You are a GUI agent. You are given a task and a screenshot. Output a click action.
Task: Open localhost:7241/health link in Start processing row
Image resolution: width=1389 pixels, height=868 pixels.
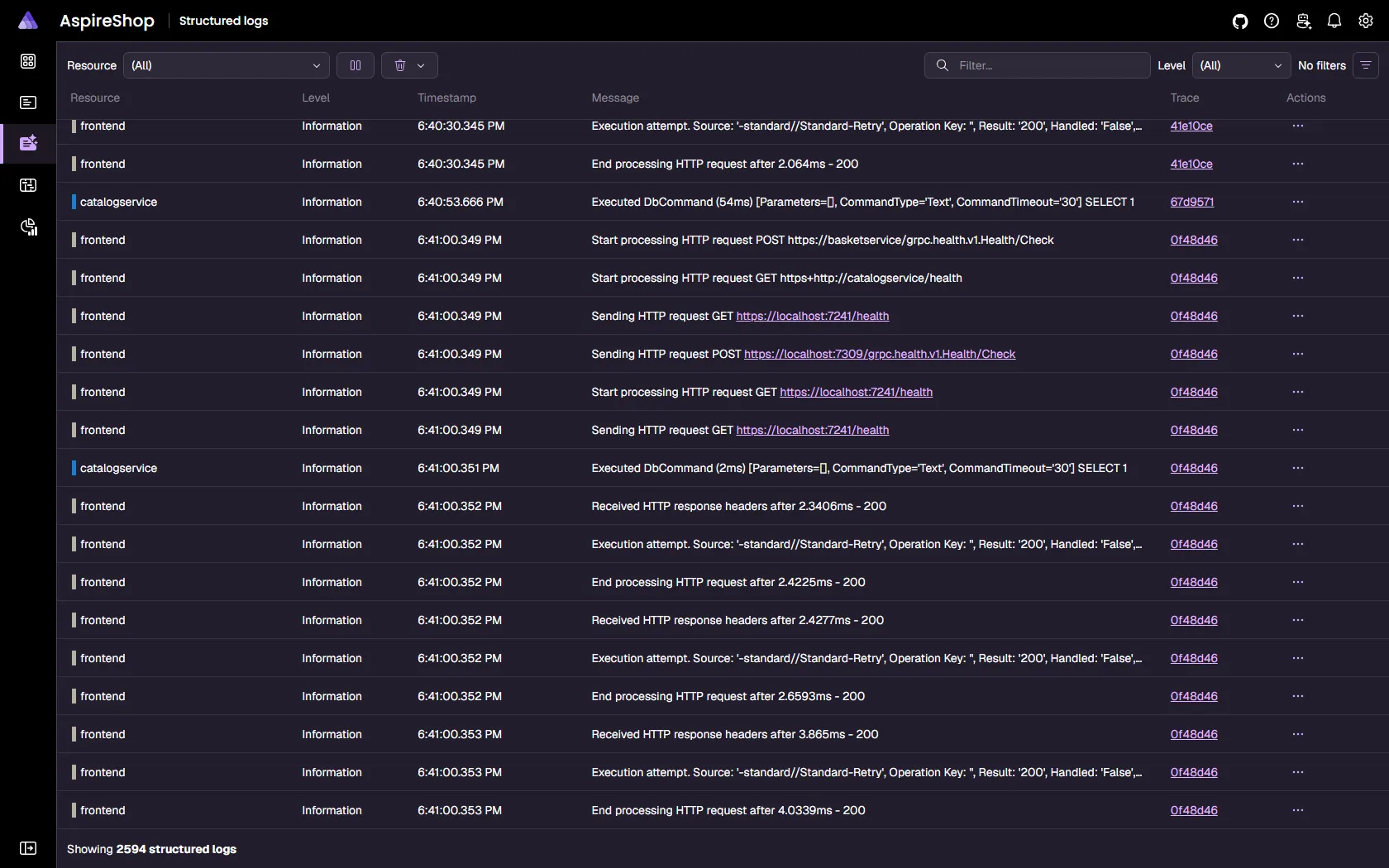(856, 392)
